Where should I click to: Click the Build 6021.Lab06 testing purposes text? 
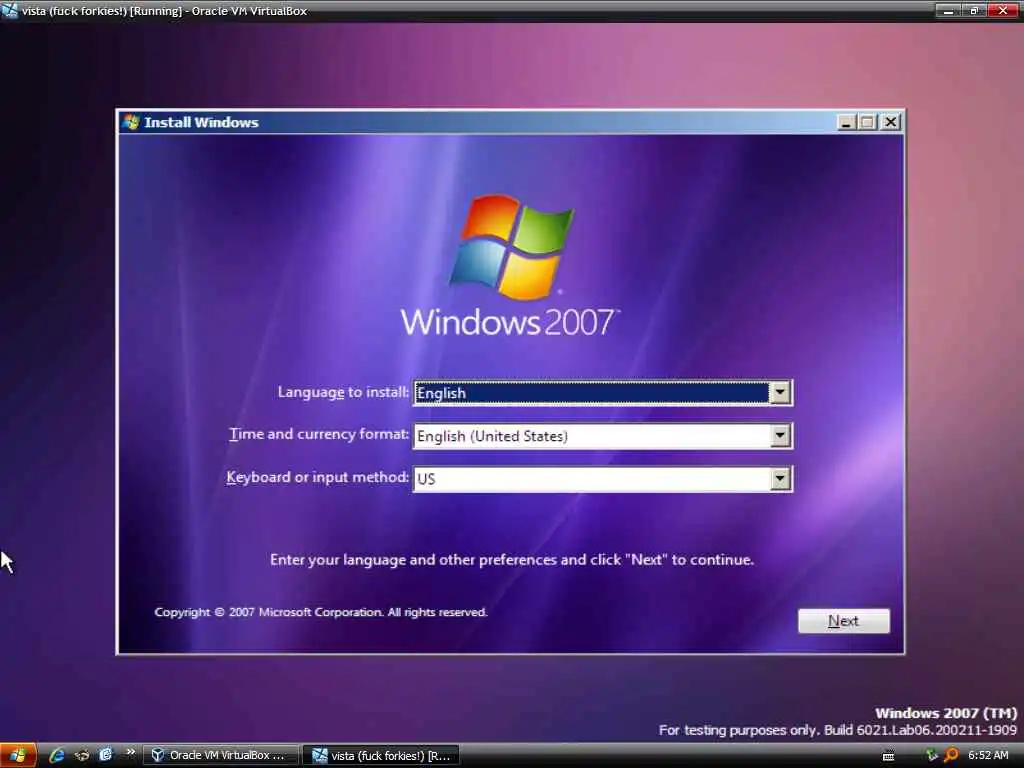(x=838, y=730)
